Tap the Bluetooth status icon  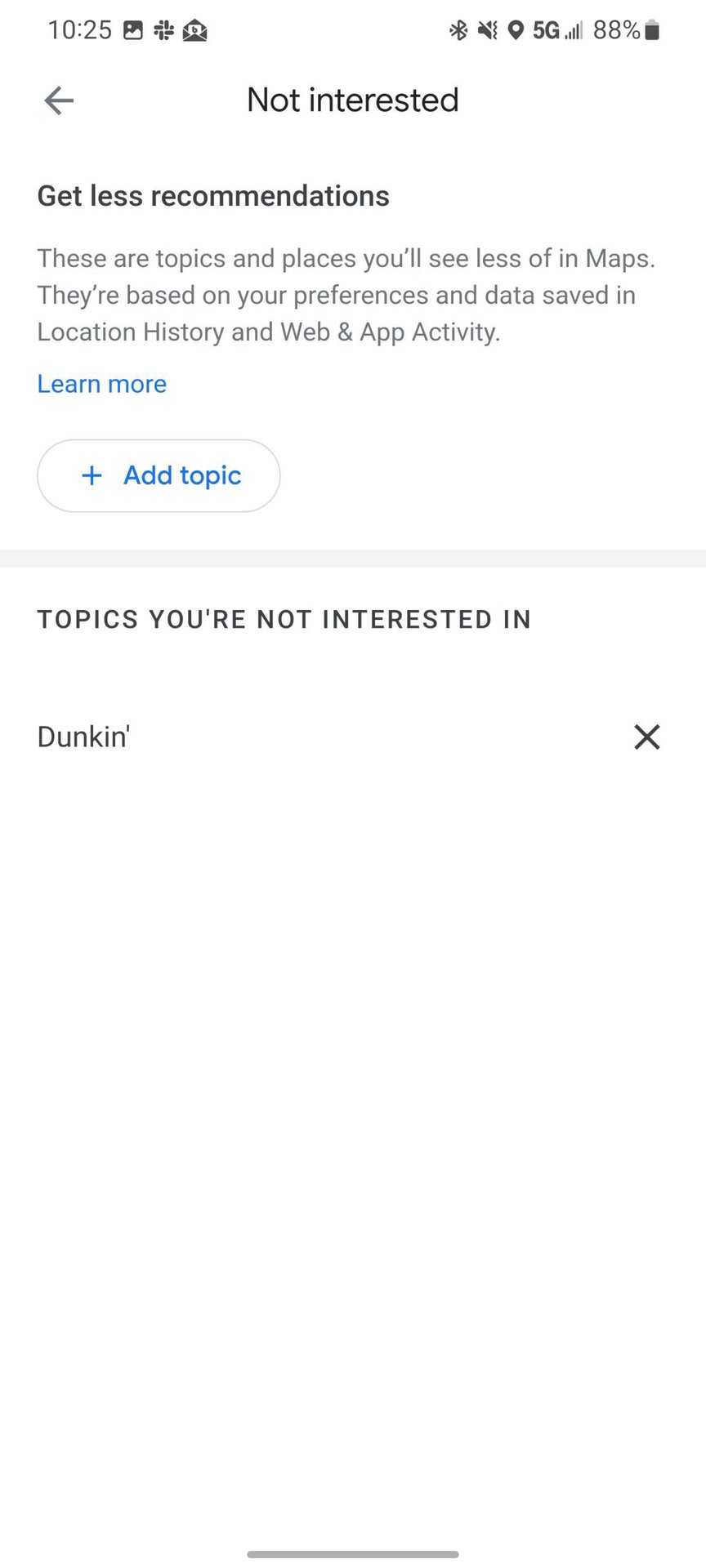(458, 31)
